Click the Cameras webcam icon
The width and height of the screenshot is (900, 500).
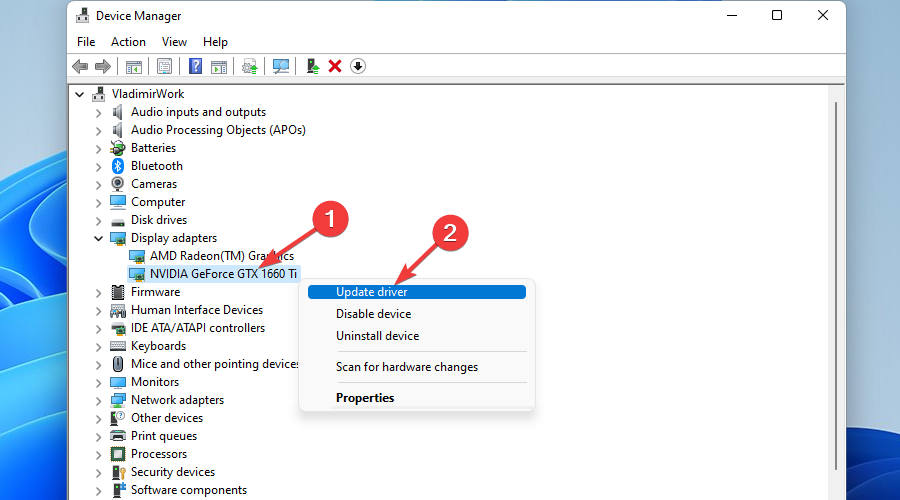(118, 184)
